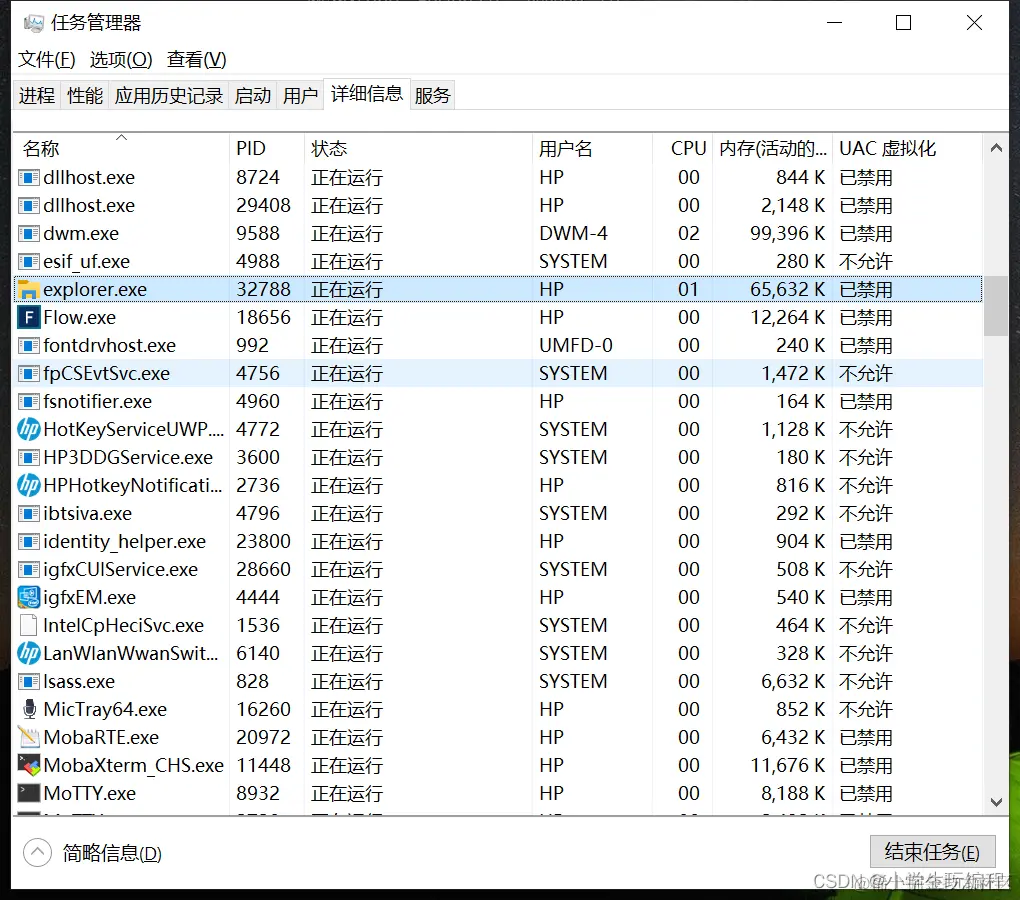Select user name DWM-4
Viewport: 1020px width, 900px height.
[573, 233]
